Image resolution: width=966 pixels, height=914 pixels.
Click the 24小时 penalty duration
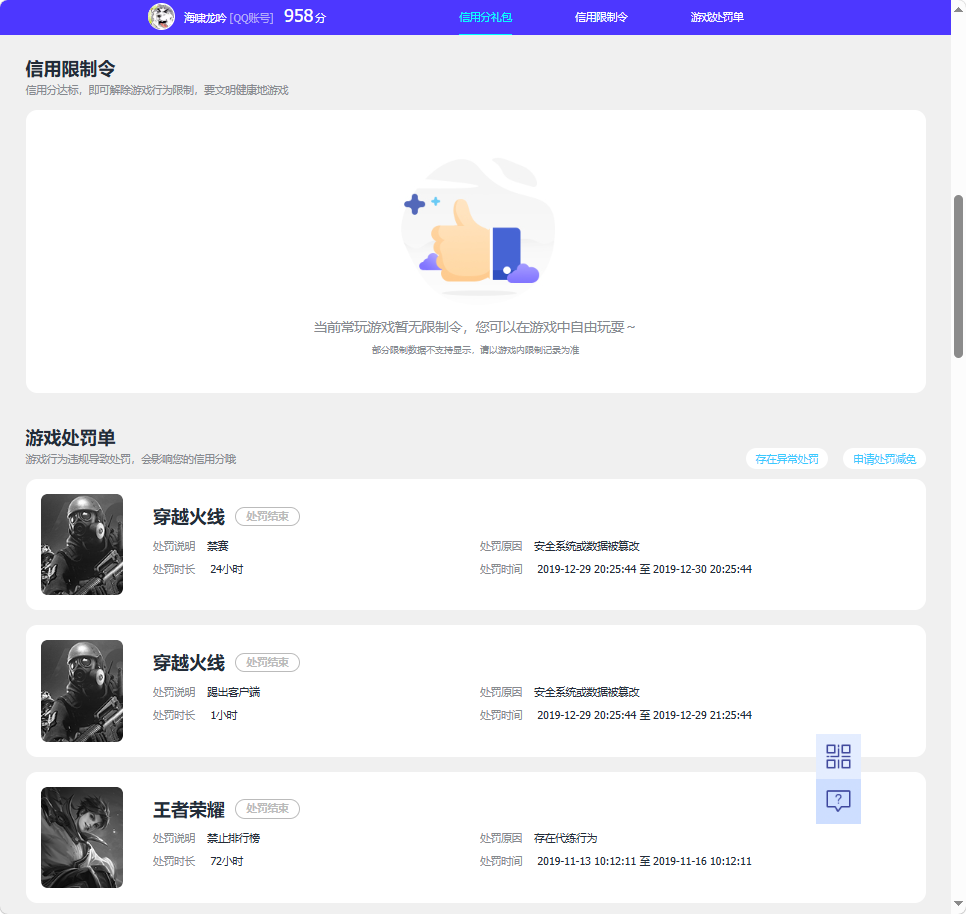[x=227, y=569]
